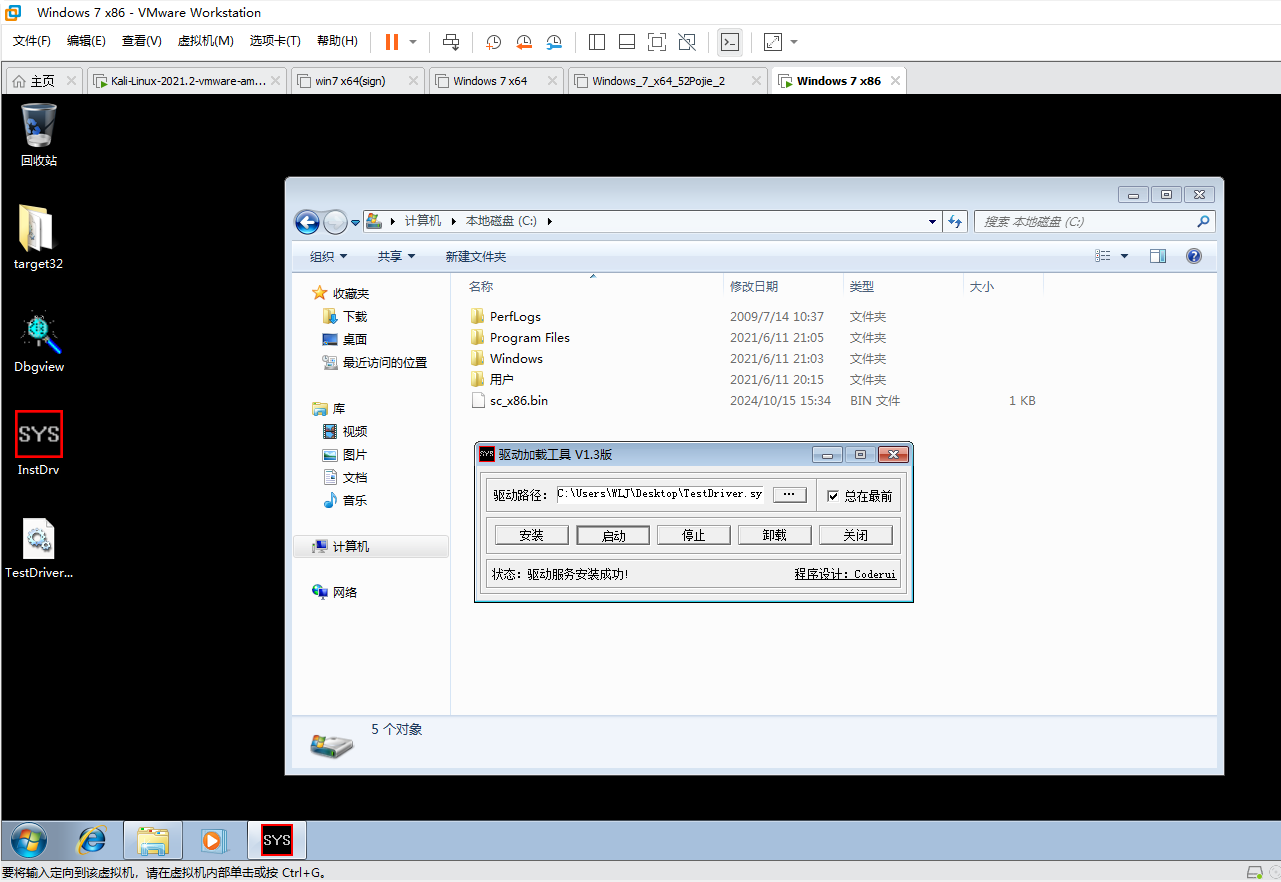Select the InstDrv desktop icon
Screen dimensions: 1281x882
(39, 443)
